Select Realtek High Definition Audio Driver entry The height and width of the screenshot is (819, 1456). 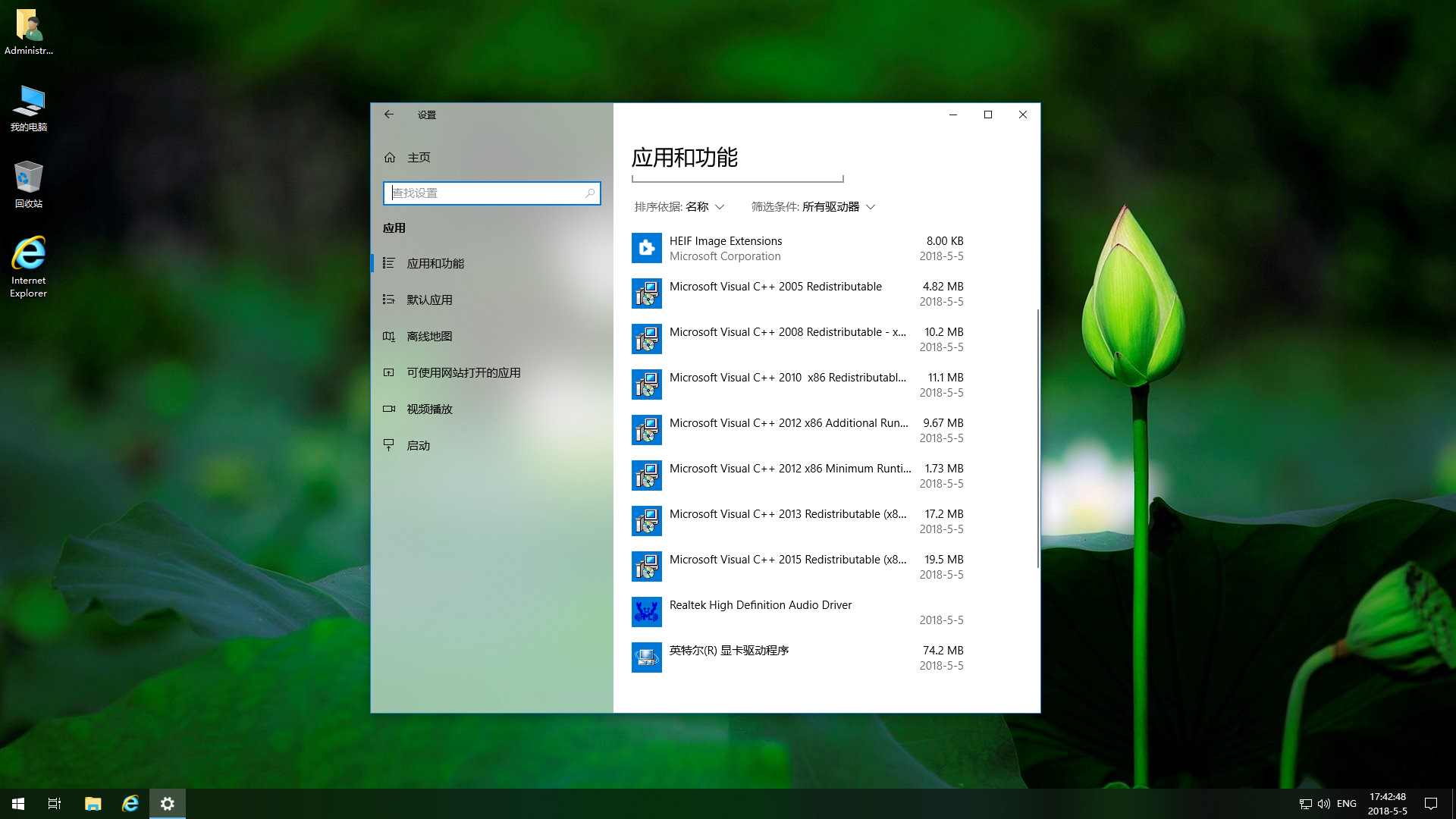(798, 612)
